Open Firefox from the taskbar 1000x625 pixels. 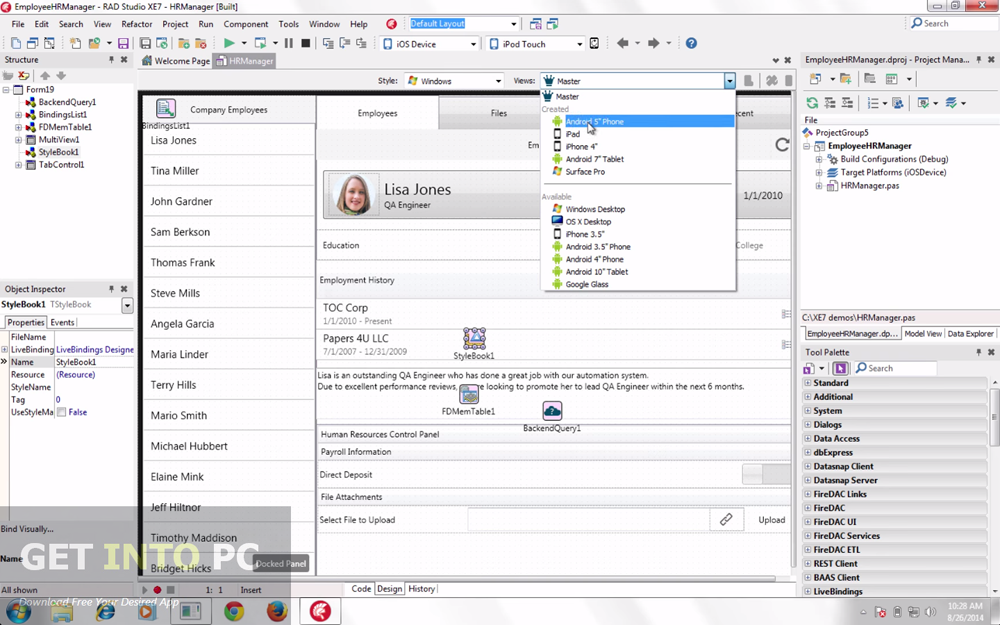(277, 612)
